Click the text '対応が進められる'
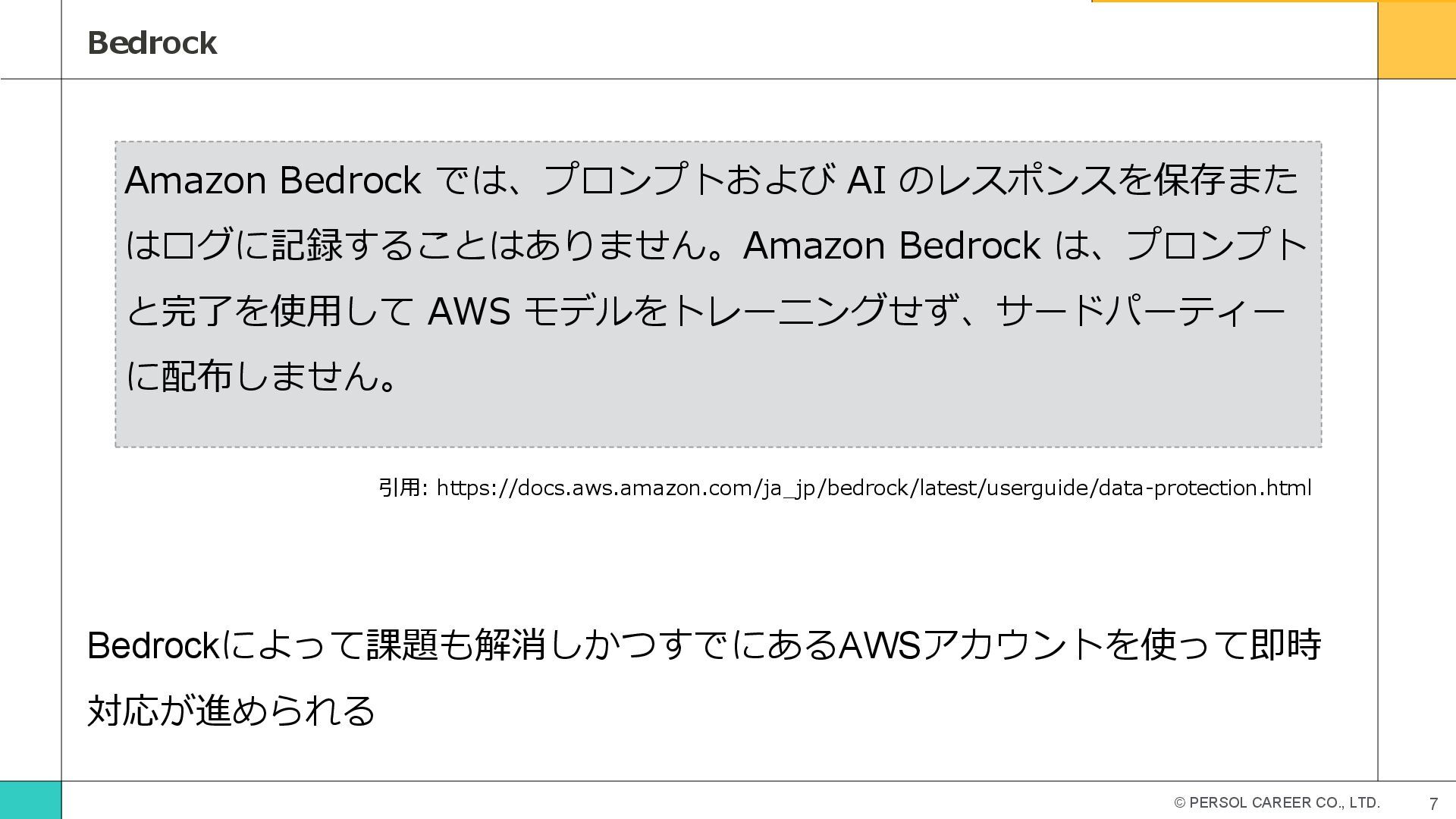 pyautogui.click(x=231, y=711)
